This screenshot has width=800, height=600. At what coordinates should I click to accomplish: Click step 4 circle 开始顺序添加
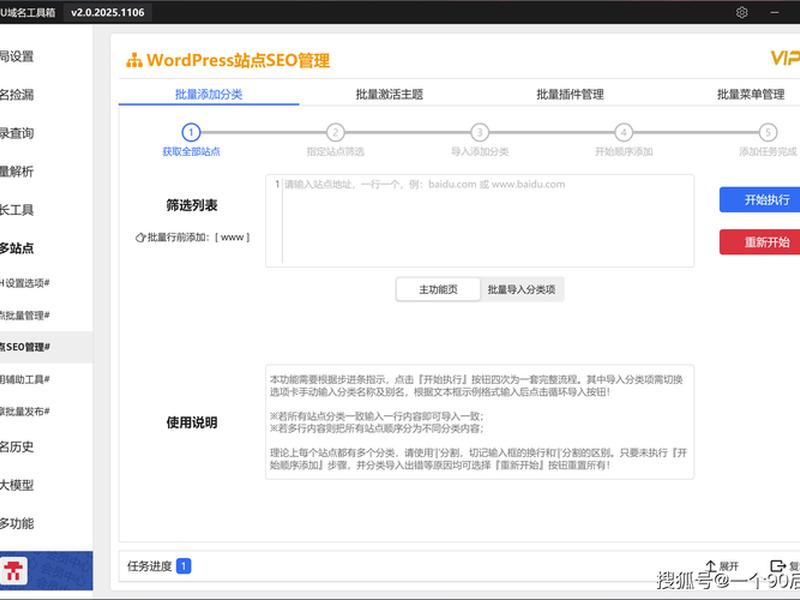pyautogui.click(x=623, y=133)
